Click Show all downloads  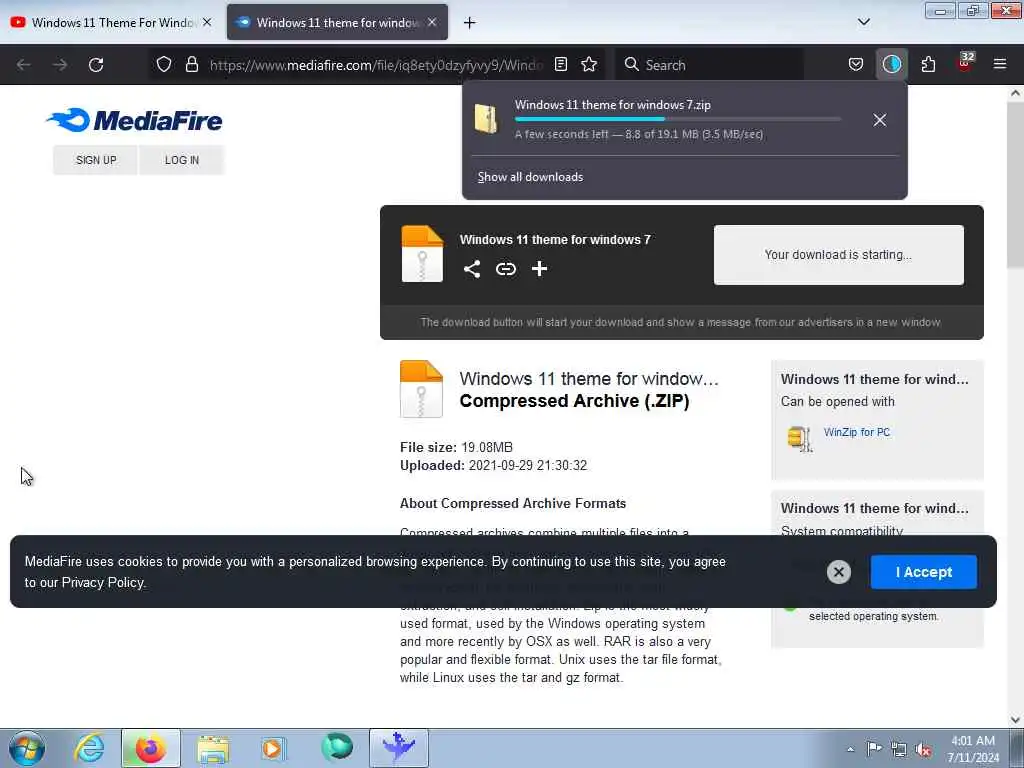[x=530, y=177]
